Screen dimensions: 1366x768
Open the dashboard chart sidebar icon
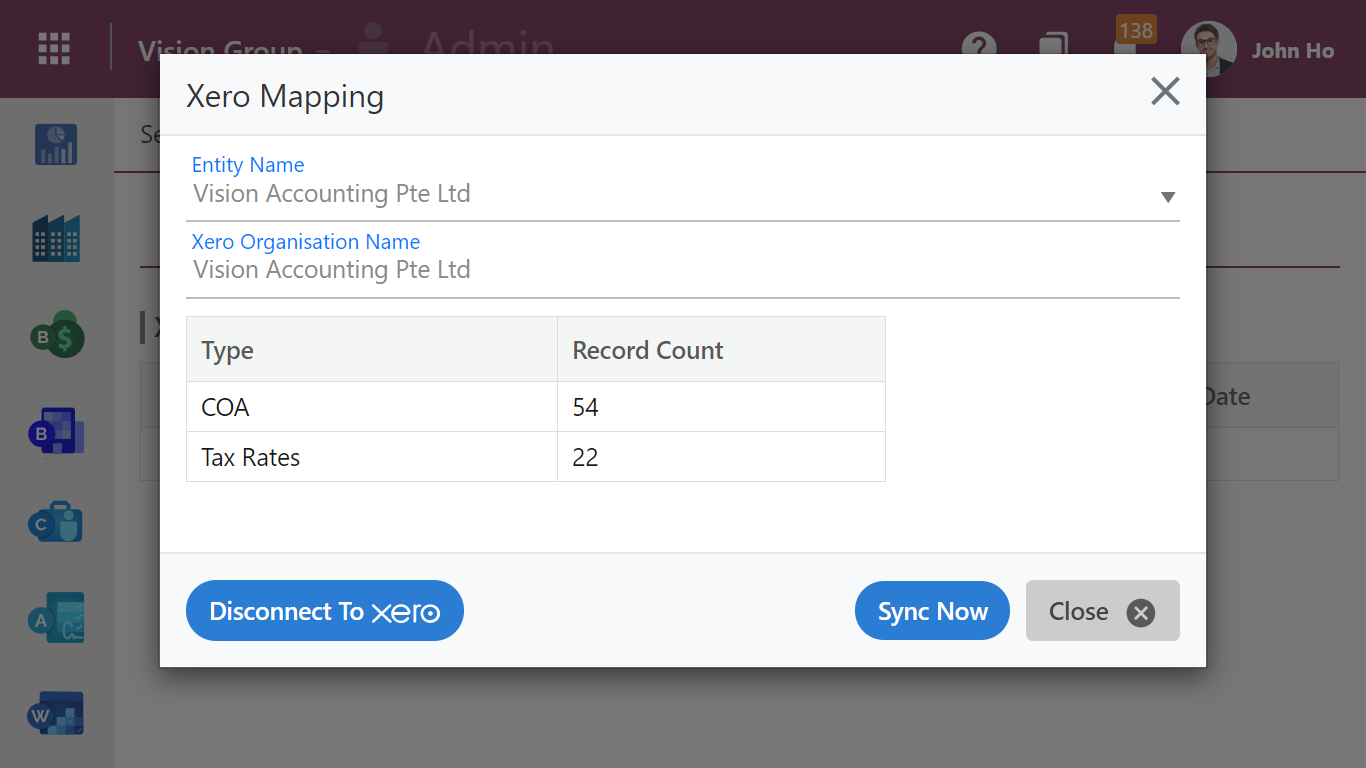pos(56,145)
